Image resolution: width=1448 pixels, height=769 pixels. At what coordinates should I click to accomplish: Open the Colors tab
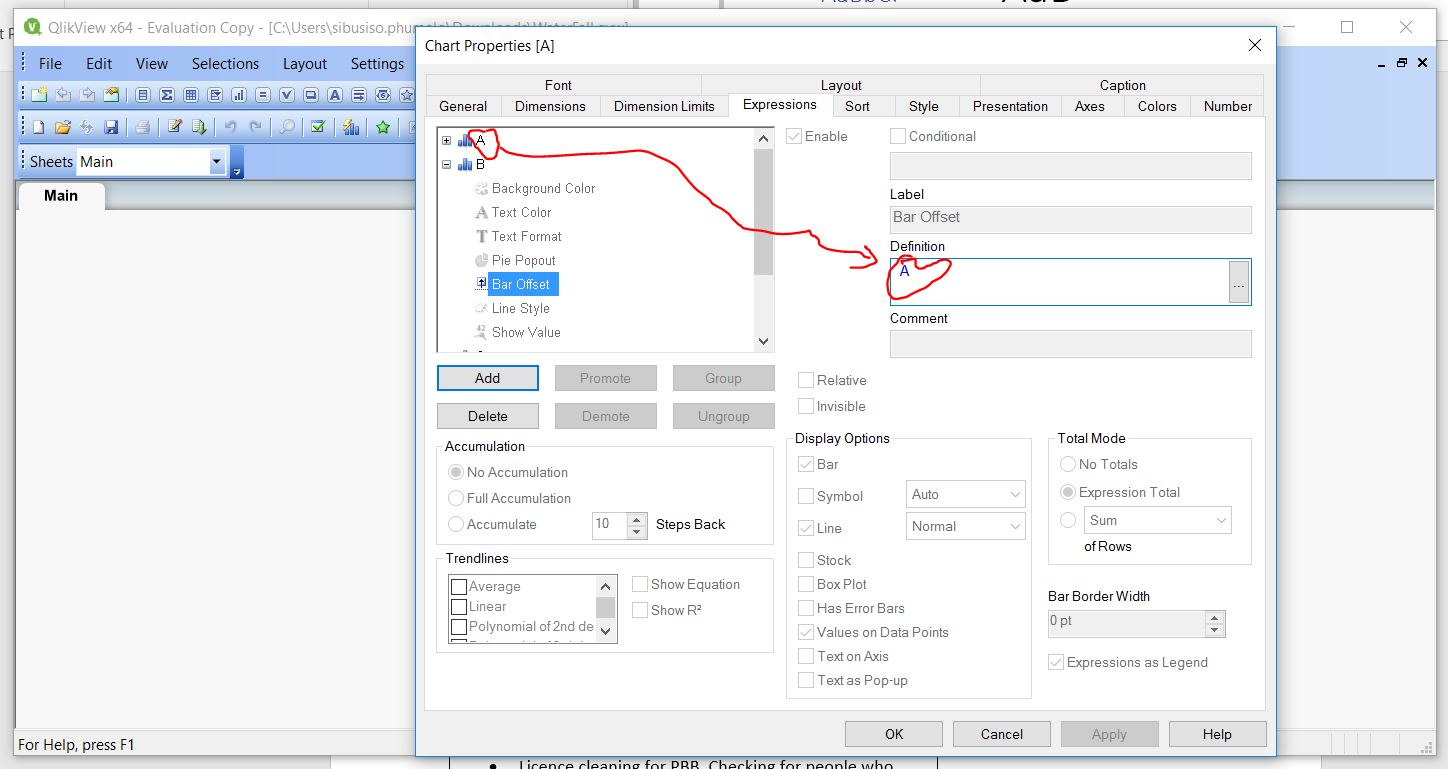(1157, 106)
